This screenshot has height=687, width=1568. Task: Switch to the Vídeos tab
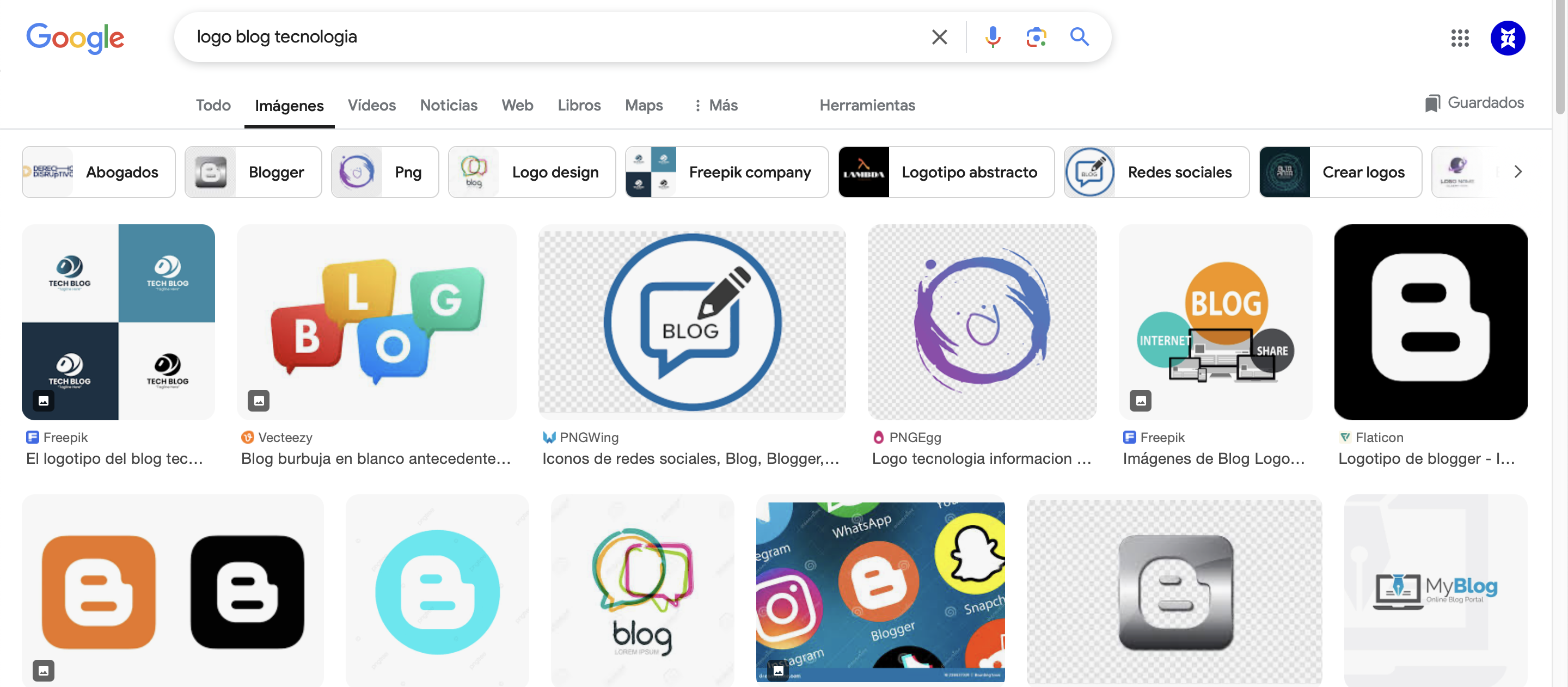(x=371, y=105)
